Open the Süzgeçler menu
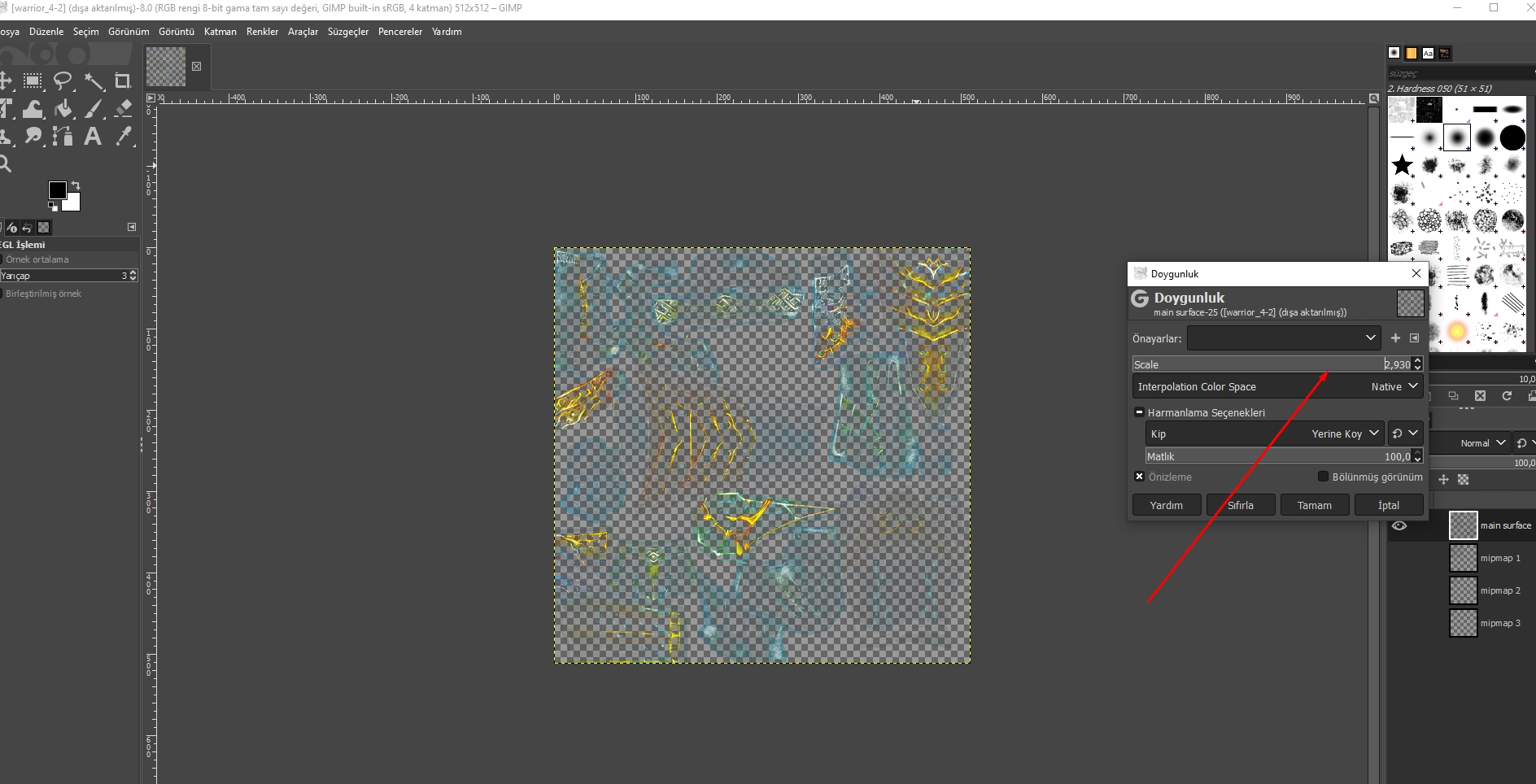 point(348,32)
